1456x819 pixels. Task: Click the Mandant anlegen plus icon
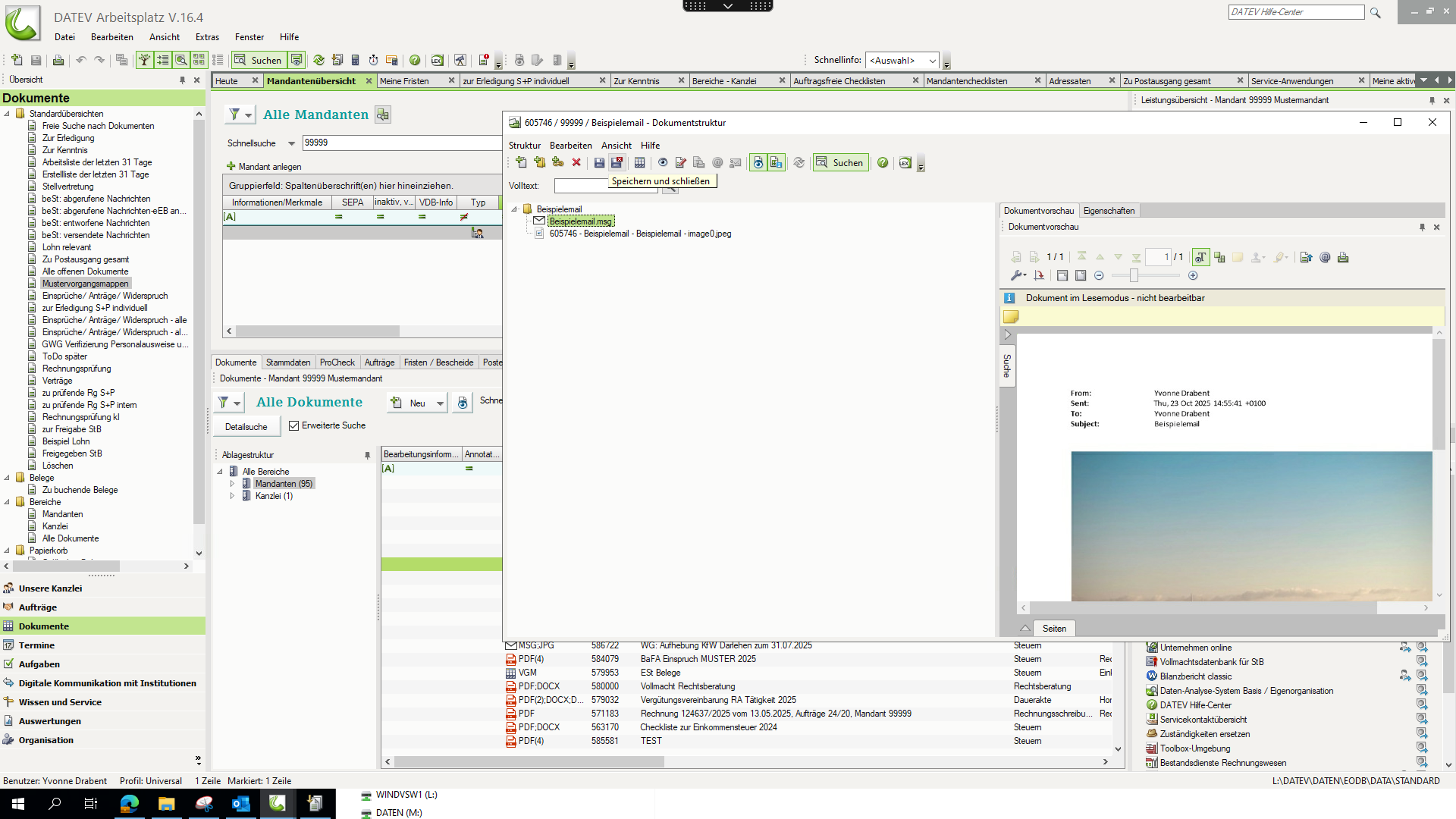click(x=231, y=167)
